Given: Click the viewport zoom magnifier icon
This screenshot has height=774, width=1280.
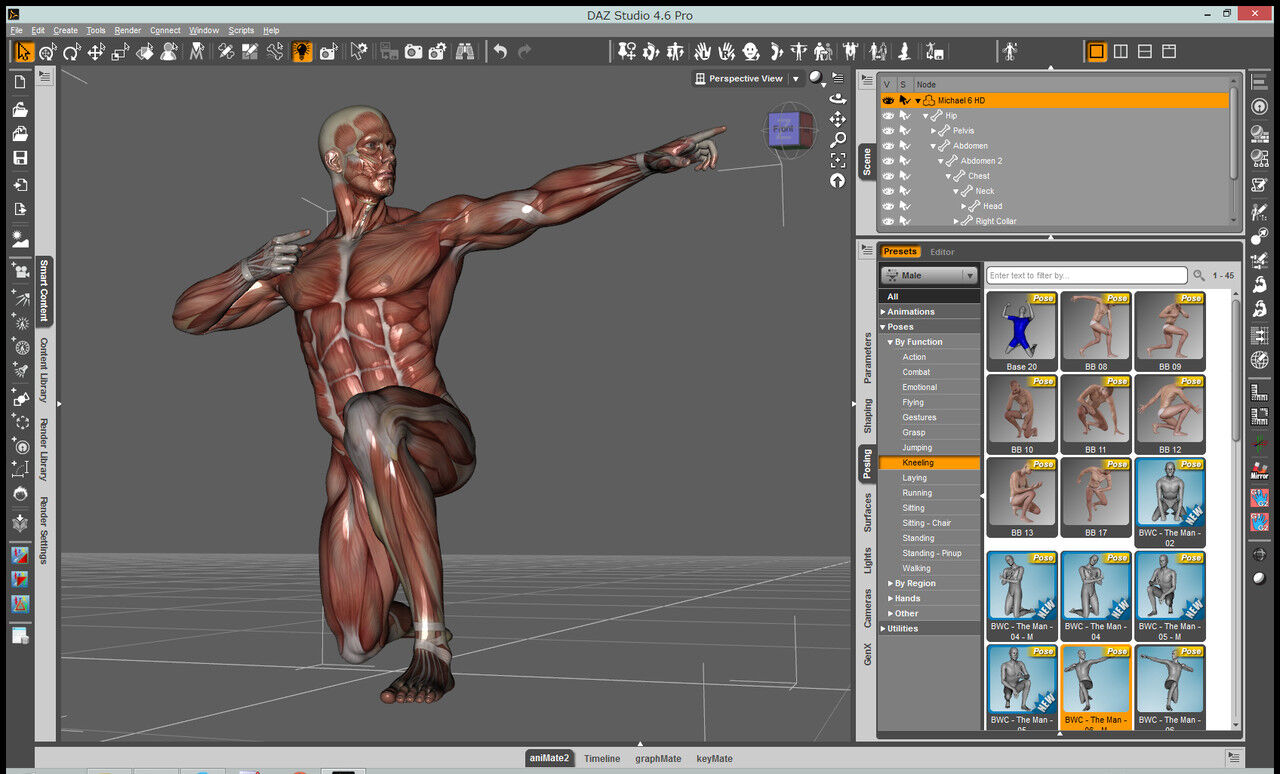Looking at the screenshot, I should [838, 140].
